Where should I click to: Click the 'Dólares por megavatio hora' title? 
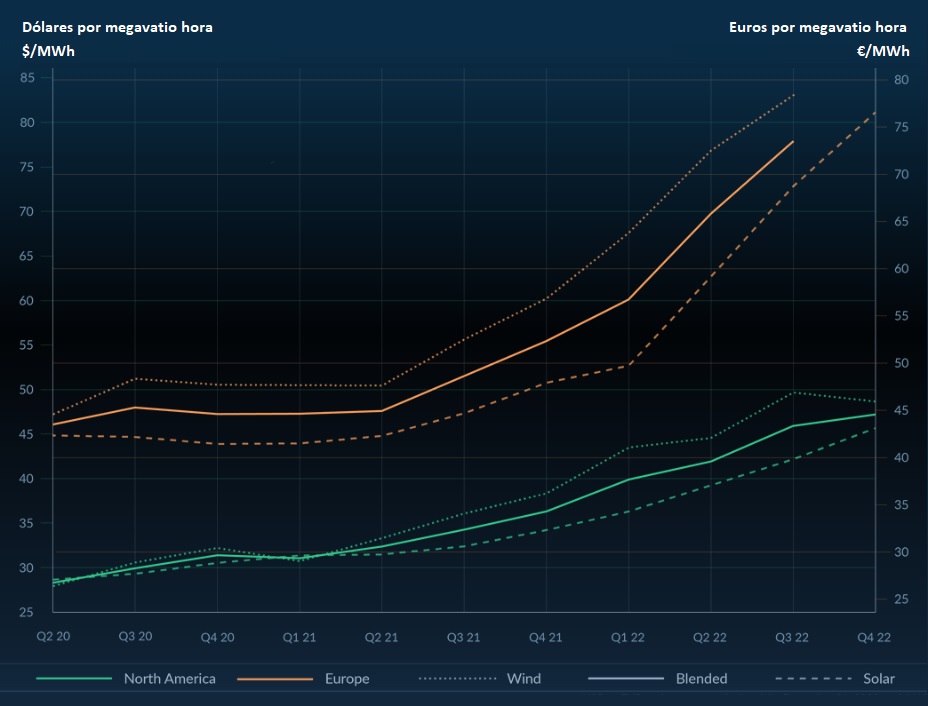click(117, 27)
